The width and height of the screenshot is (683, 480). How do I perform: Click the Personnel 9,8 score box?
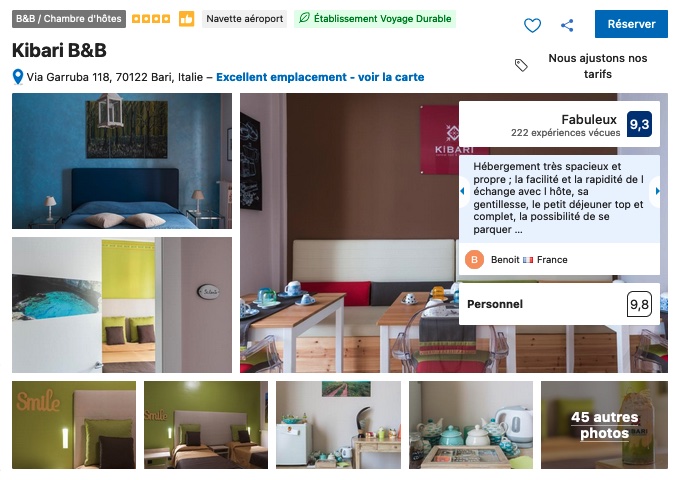click(559, 304)
